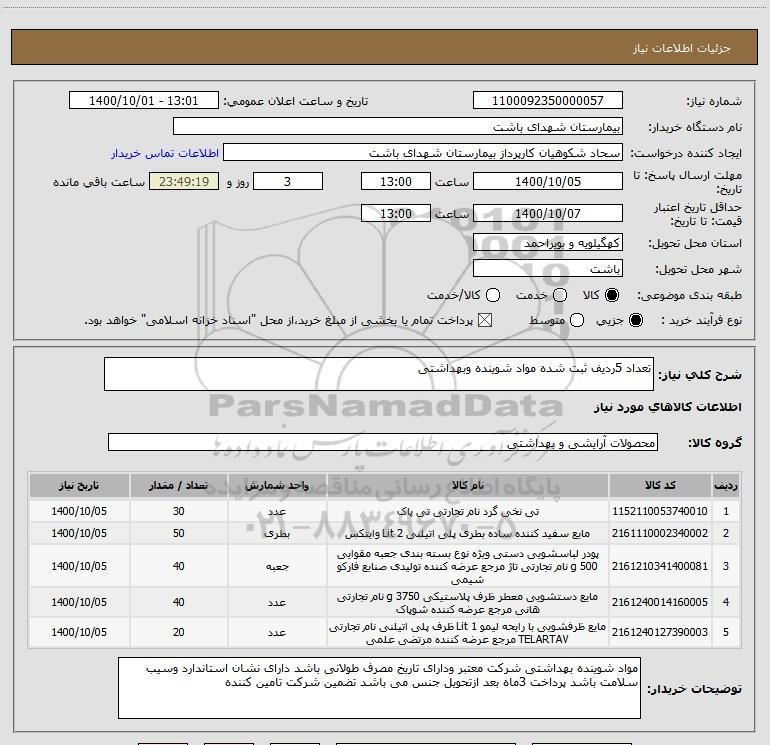Select the کالا radio button

612,295
